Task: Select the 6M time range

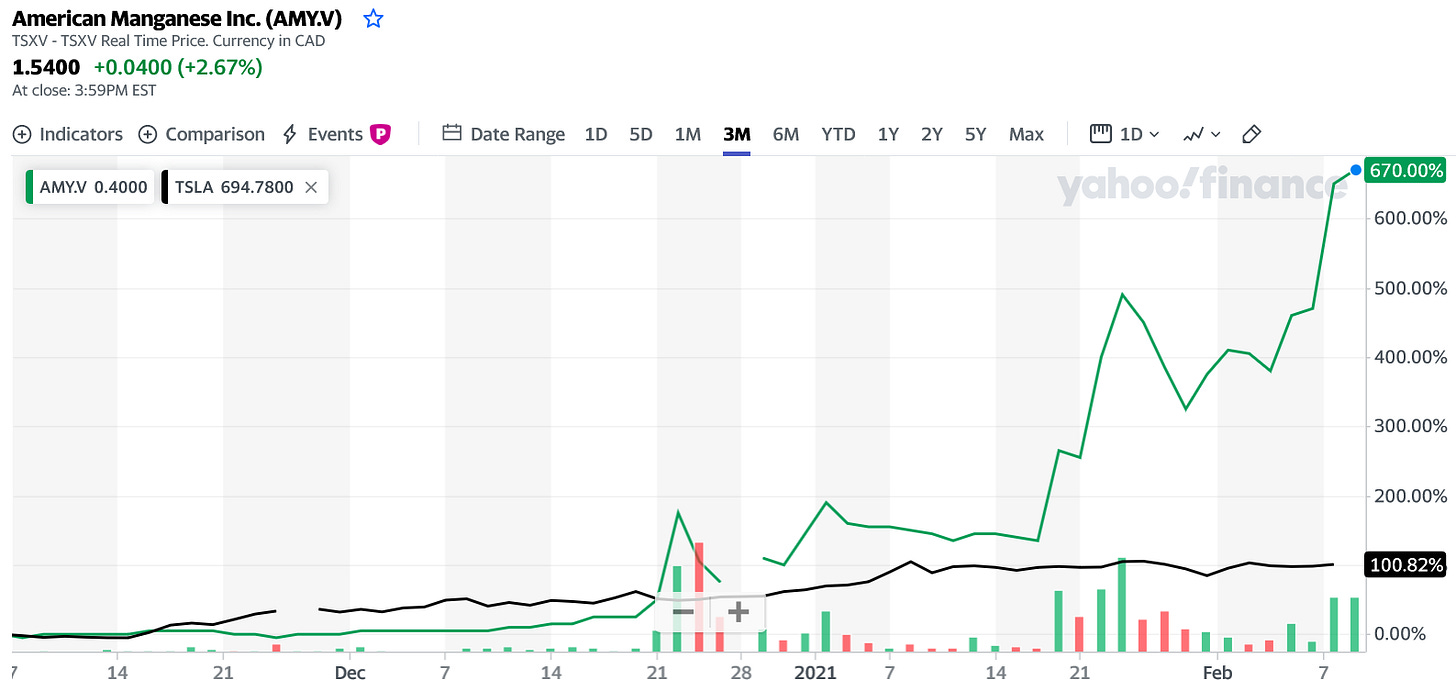Action: (x=786, y=134)
